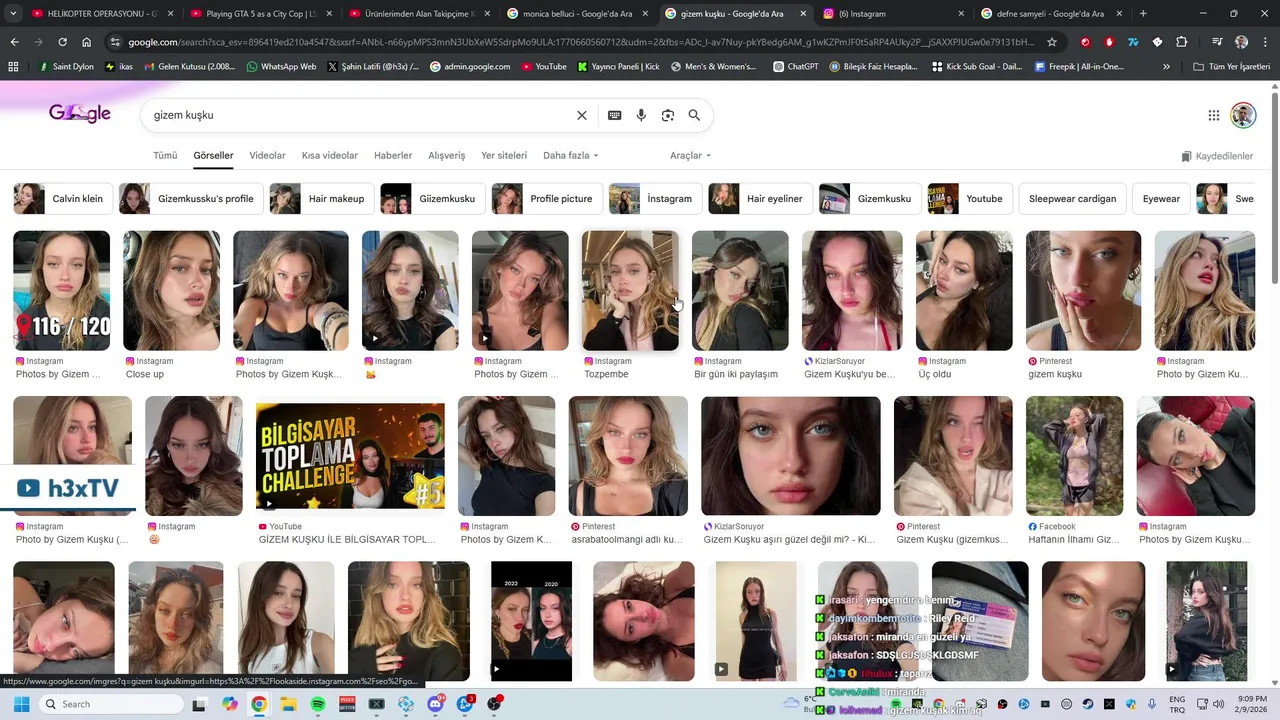Open the ChatGPT bookmark
Screen dimensions: 1280x720
(796, 66)
